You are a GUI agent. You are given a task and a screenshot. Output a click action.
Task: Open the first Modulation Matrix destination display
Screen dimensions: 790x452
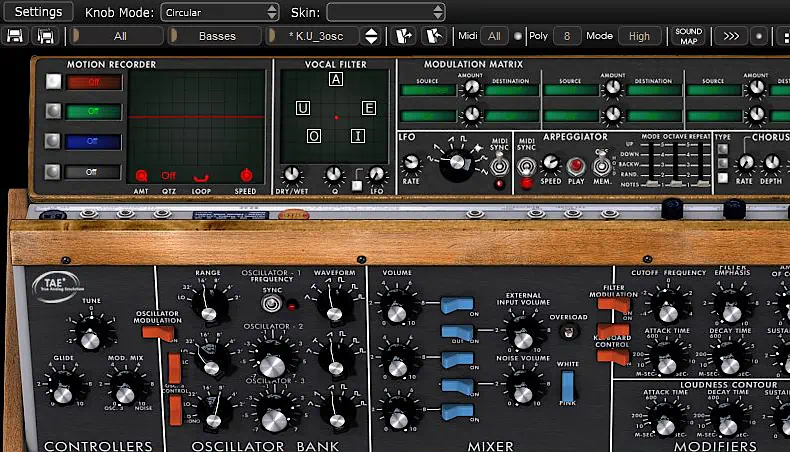[x=511, y=90]
